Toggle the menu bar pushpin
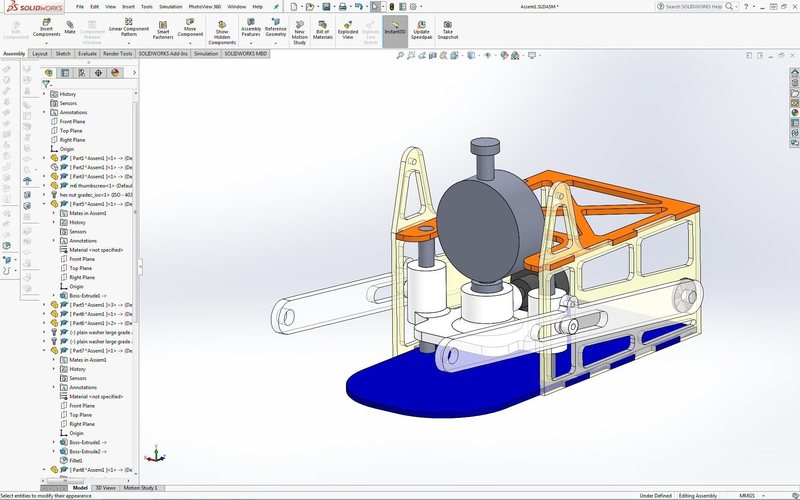 [276, 7]
